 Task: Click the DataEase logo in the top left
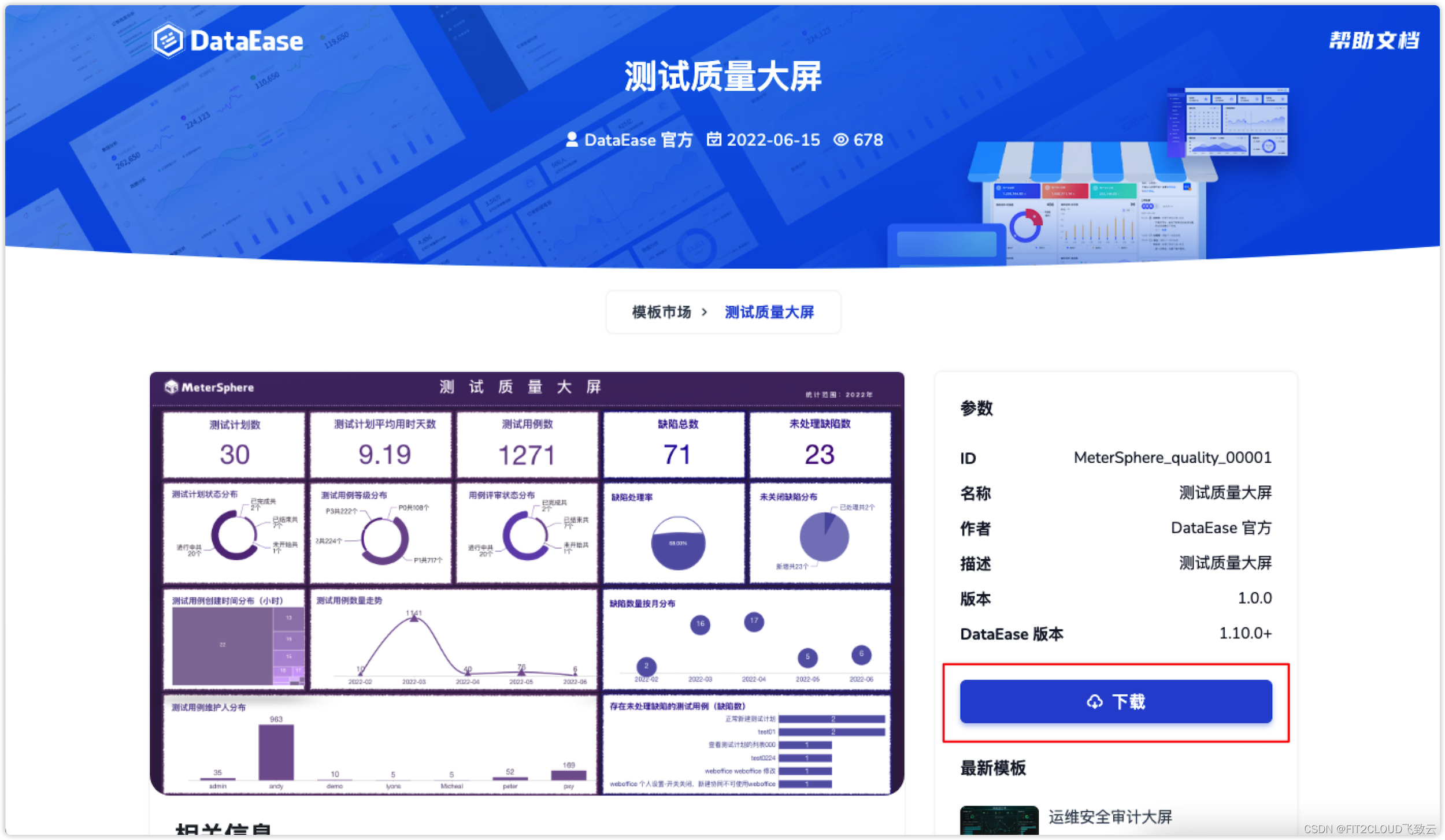[228, 39]
